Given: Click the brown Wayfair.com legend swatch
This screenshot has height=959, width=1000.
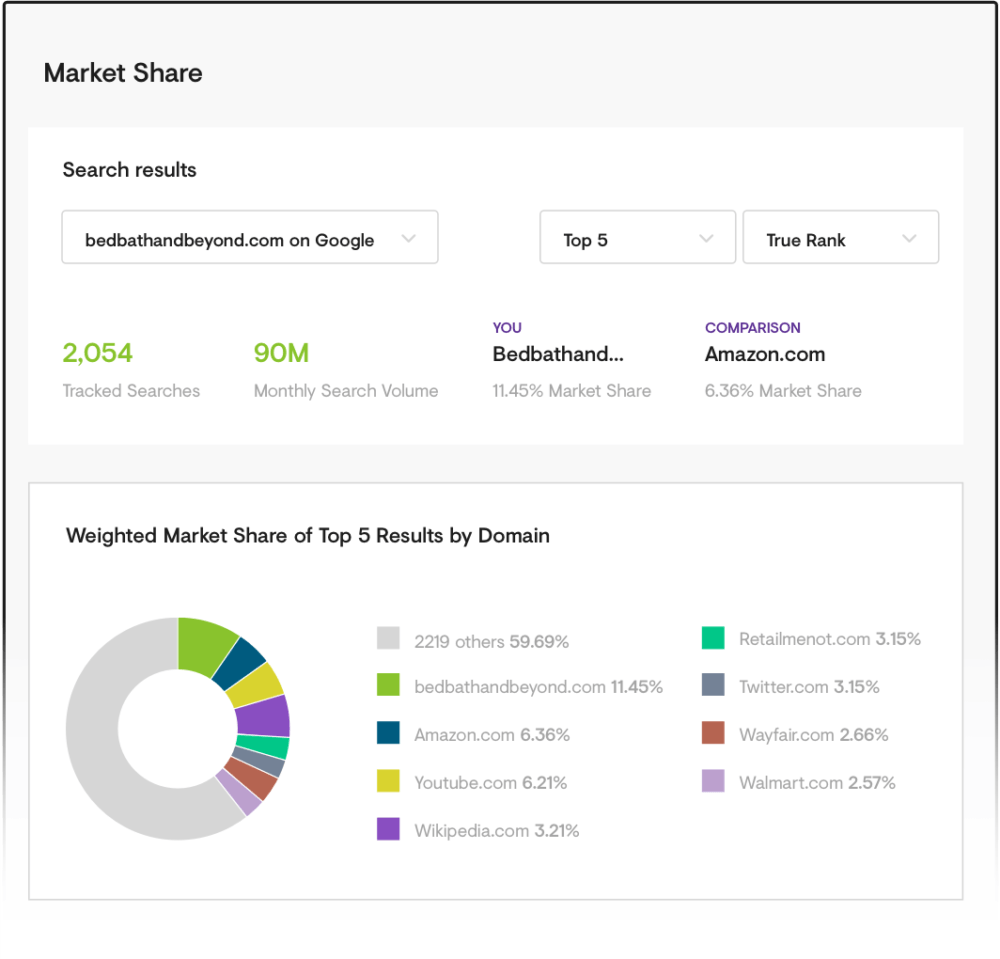Looking at the screenshot, I should (713, 733).
